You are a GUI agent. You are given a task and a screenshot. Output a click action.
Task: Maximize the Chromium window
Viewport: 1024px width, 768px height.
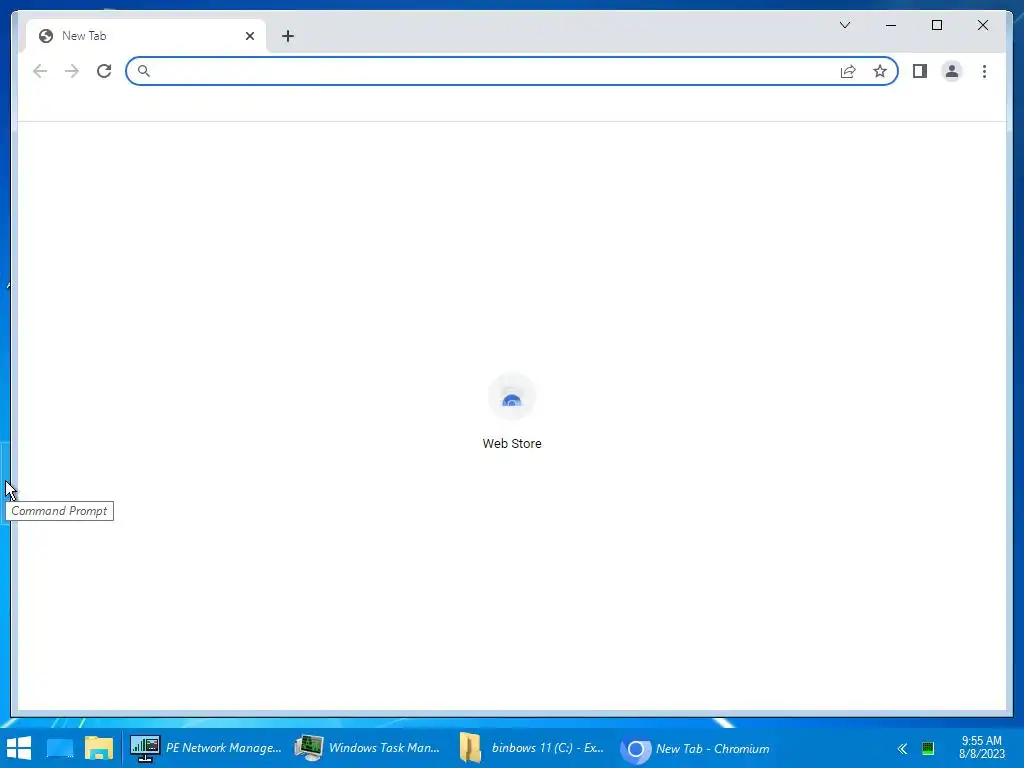[x=936, y=25]
